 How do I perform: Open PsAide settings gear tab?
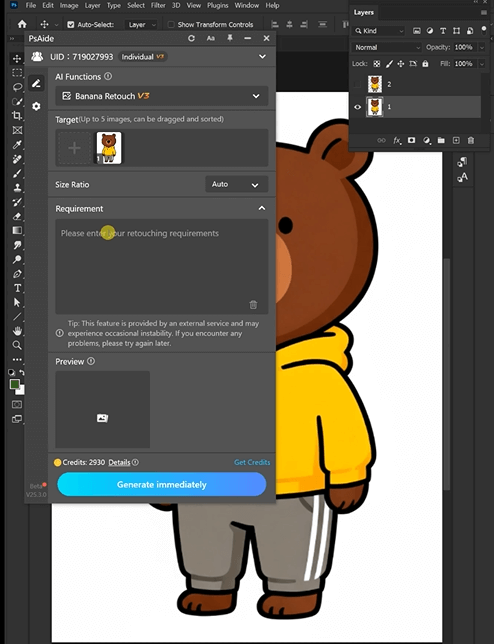[x=36, y=106]
